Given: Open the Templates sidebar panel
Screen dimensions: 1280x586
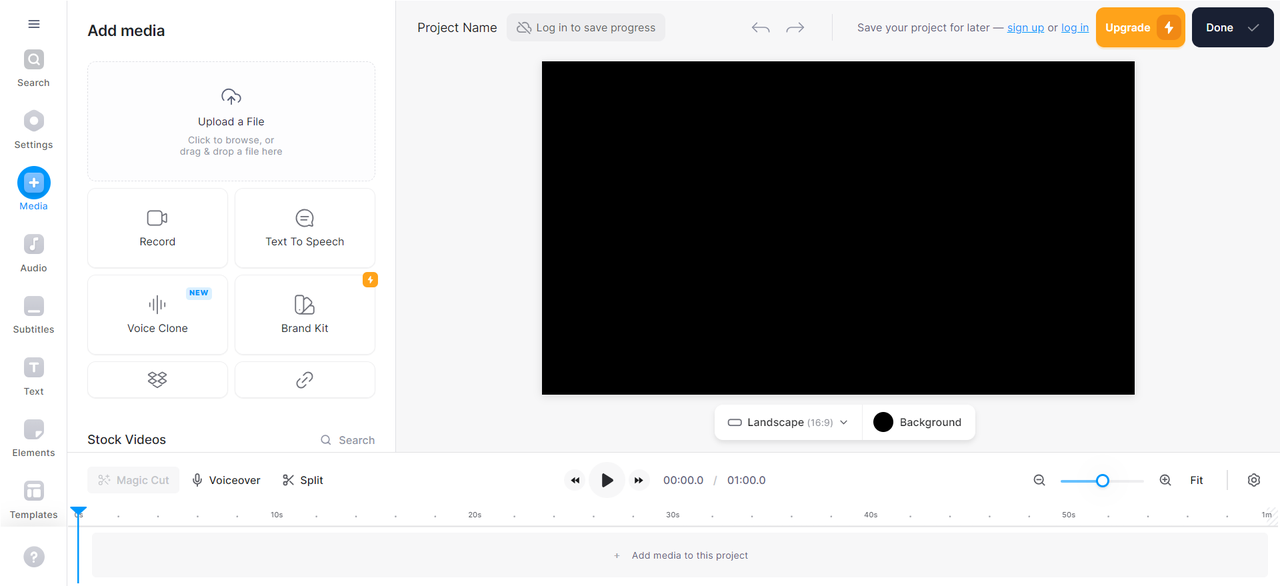Looking at the screenshot, I should pyautogui.click(x=34, y=499).
